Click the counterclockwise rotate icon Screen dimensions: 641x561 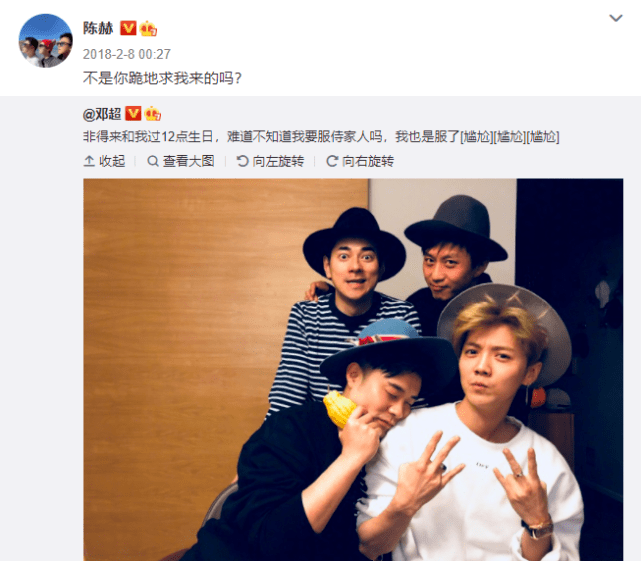pos(242,161)
